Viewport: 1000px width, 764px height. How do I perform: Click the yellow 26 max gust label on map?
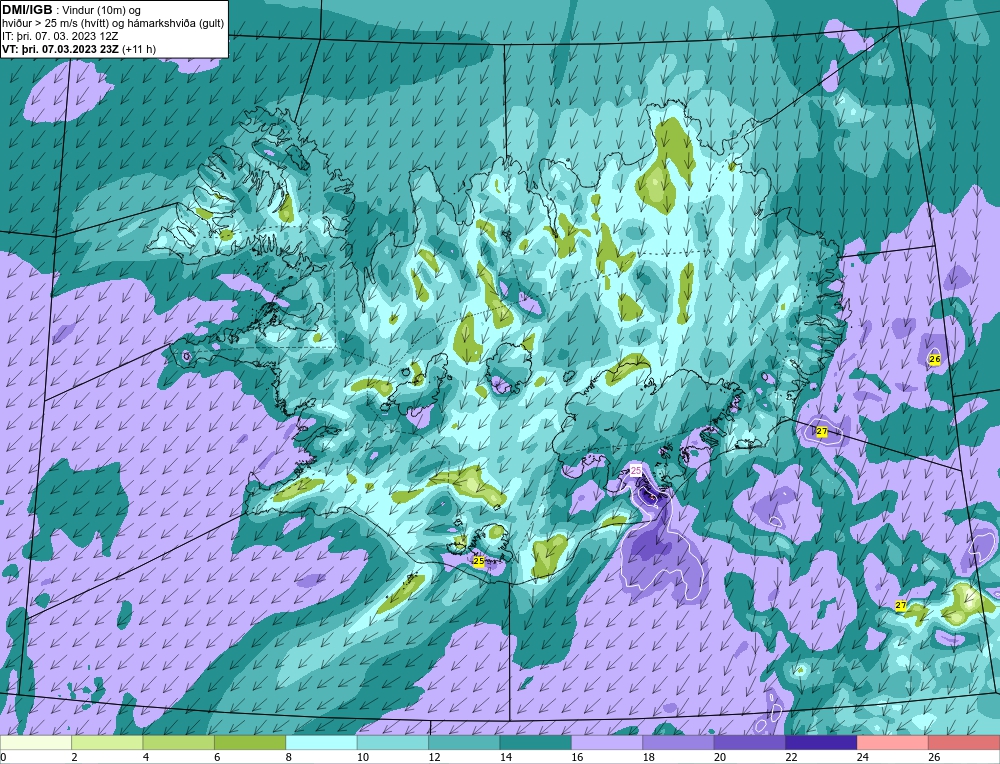tap(934, 359)
